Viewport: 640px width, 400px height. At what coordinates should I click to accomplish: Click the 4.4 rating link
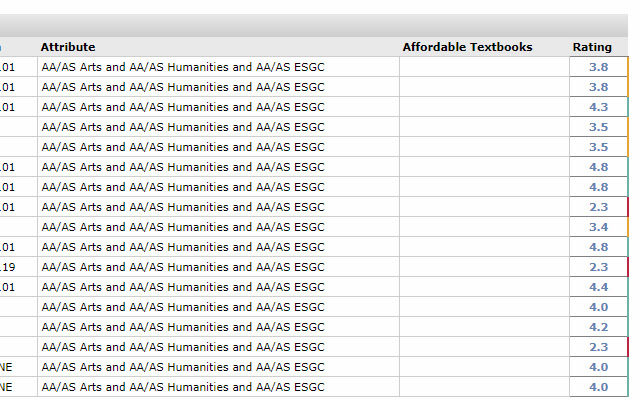tap(599, 287)
